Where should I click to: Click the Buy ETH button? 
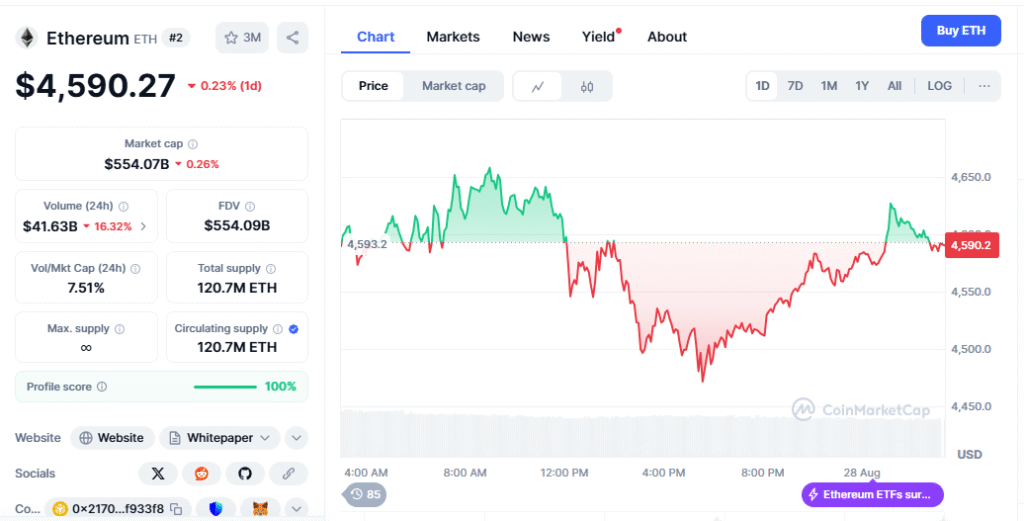pyautogui.click(x=961, y=31)
